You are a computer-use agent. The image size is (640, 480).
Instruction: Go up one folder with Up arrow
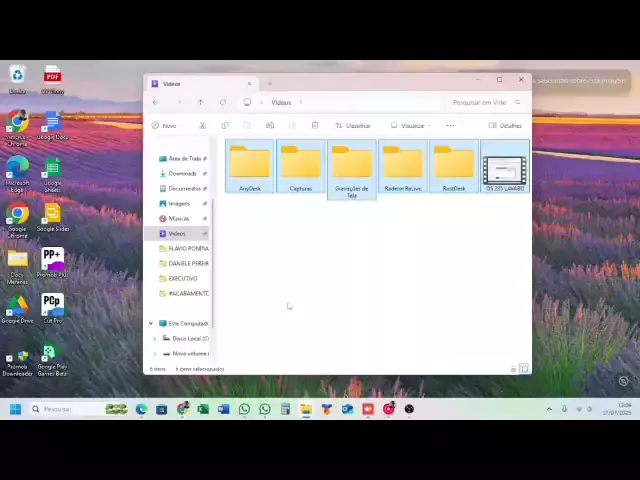click(200, 102)
